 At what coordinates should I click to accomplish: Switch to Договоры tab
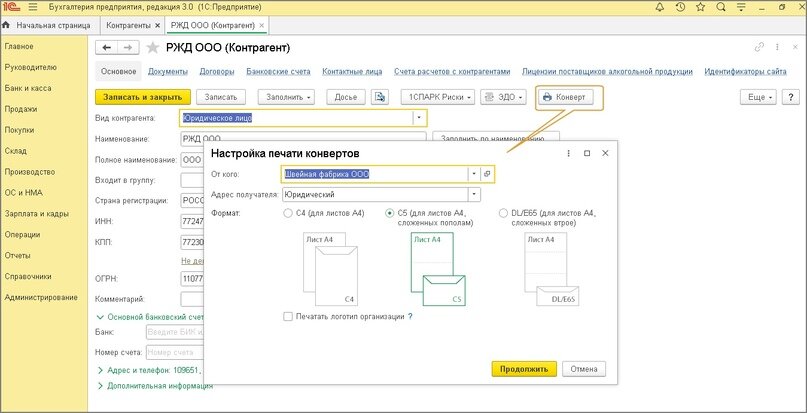(x=217, y=72)
